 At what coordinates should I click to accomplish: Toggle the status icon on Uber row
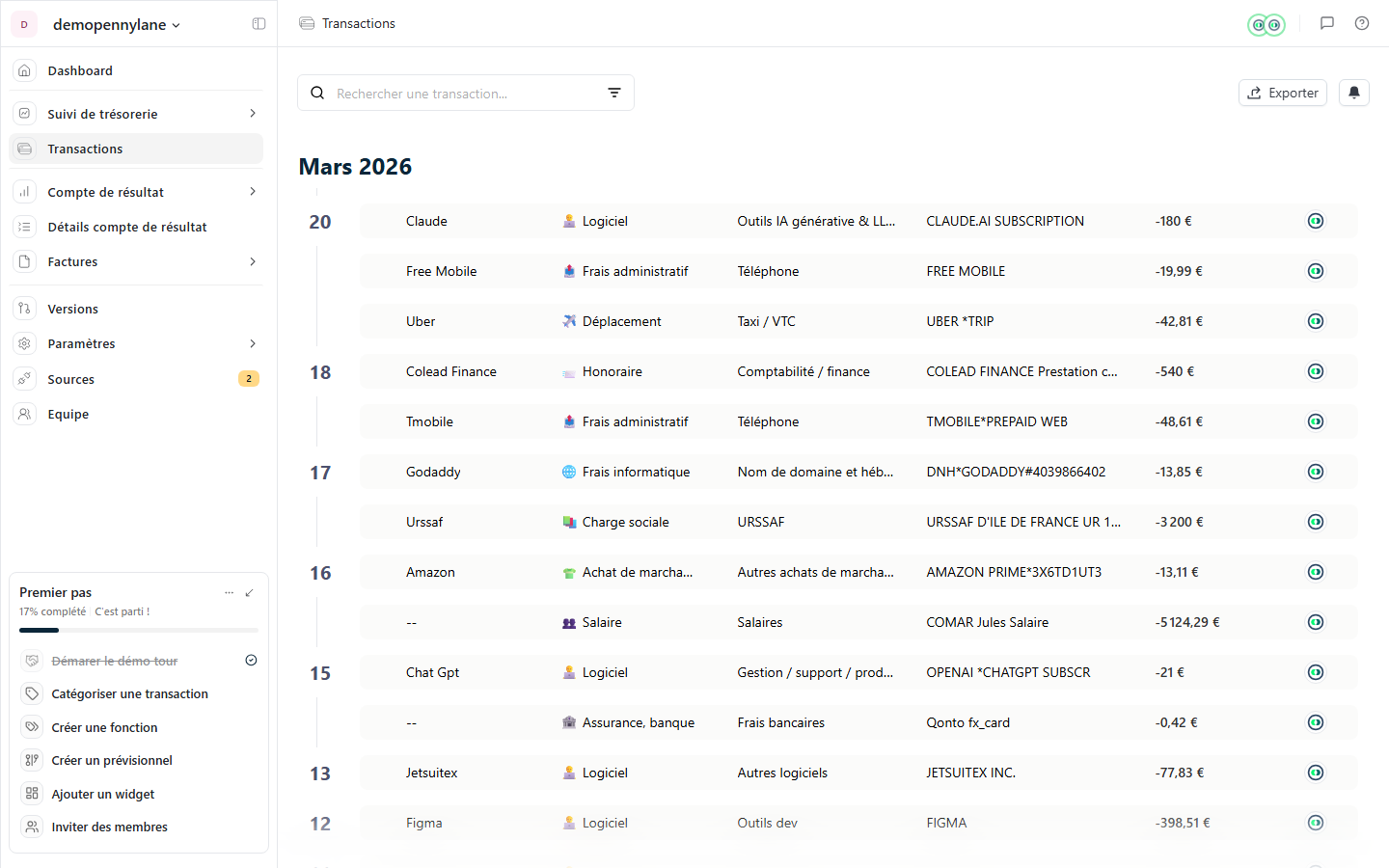1316,321
